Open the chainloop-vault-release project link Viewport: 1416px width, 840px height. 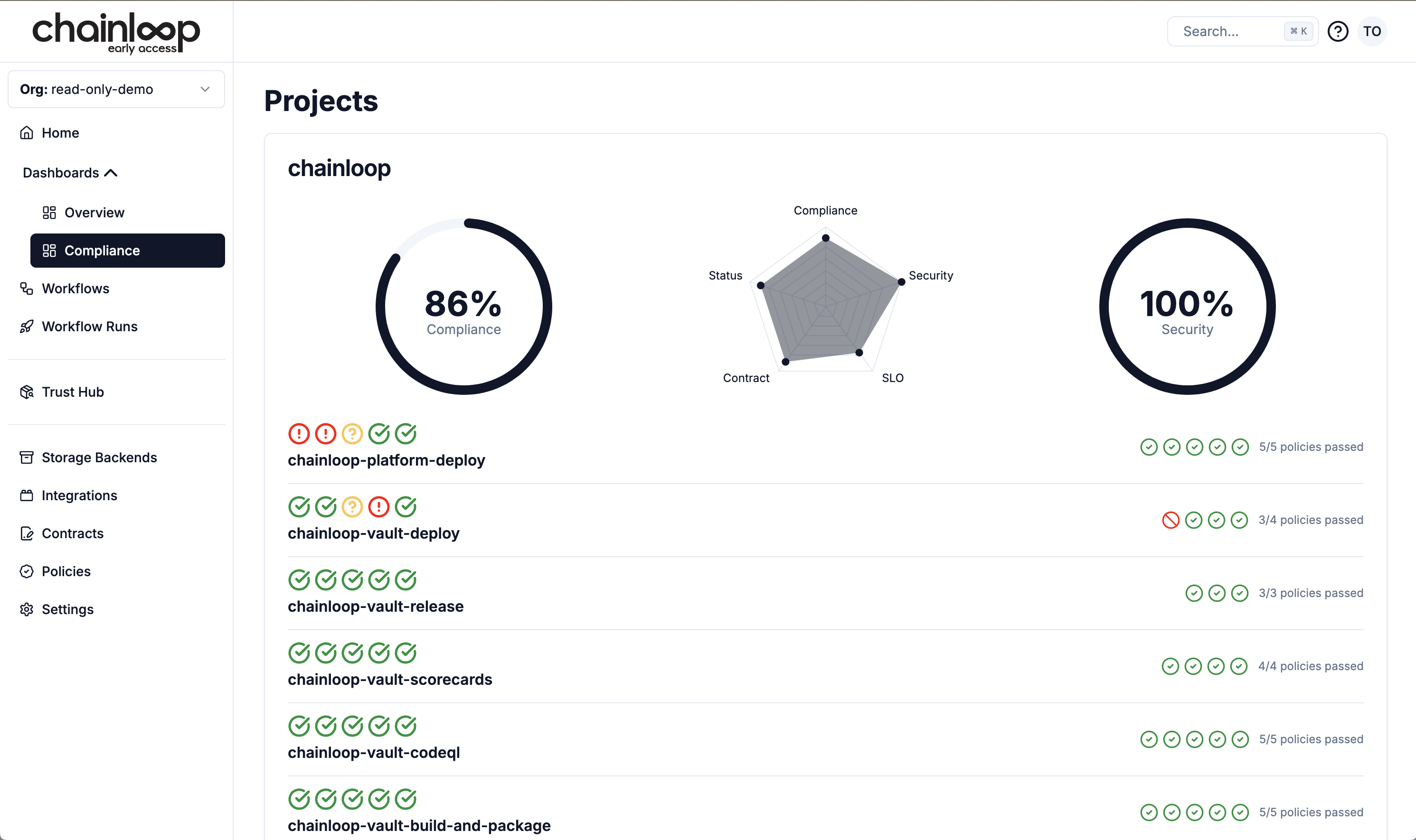point(376,606)
